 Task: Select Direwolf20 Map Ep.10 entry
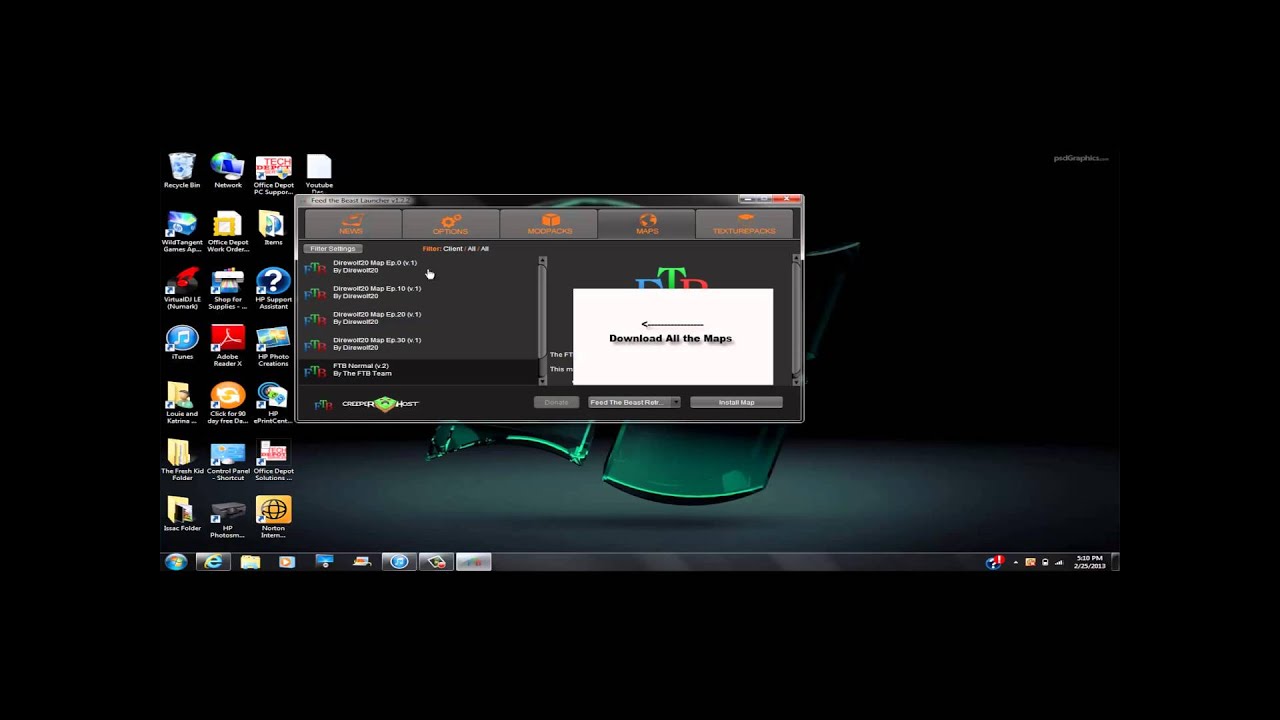pyautogui.click(x=420, y=292)
